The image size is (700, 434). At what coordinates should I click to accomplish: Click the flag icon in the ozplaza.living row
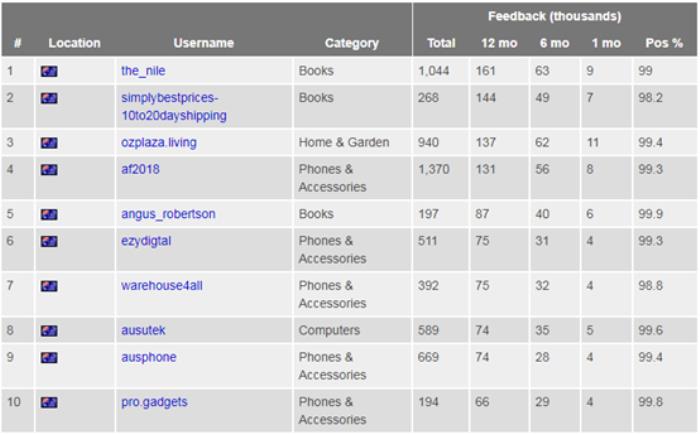coord(49,143)
